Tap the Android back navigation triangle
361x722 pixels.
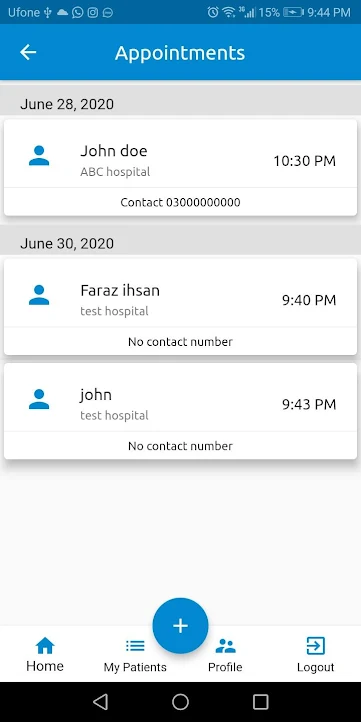[100, 702]
